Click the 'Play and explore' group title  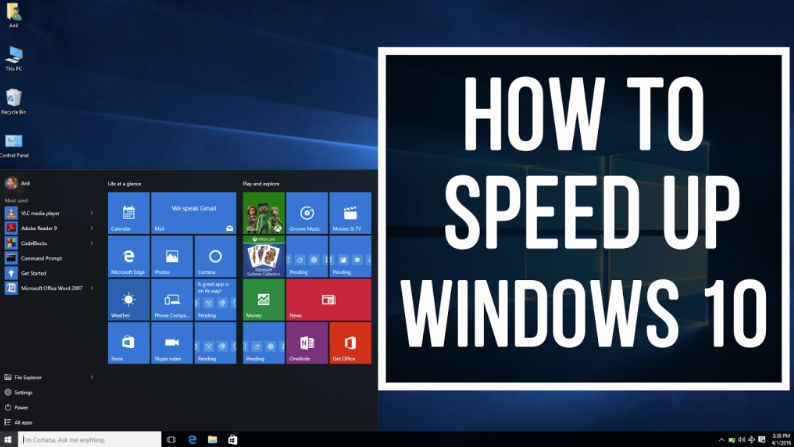coord(261,184)
